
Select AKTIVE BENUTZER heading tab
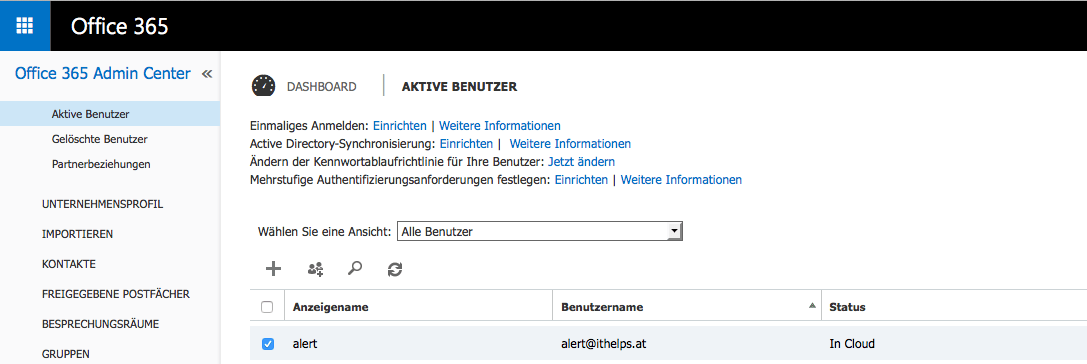tap(459, 87)
